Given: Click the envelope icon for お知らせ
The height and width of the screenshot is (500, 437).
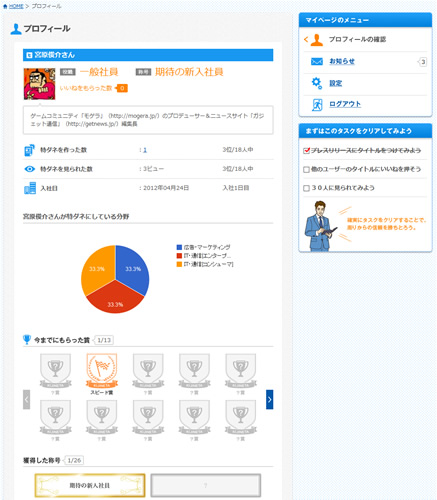Looking at the screenshot, I should pyautogui.click(x=317, y=62).
